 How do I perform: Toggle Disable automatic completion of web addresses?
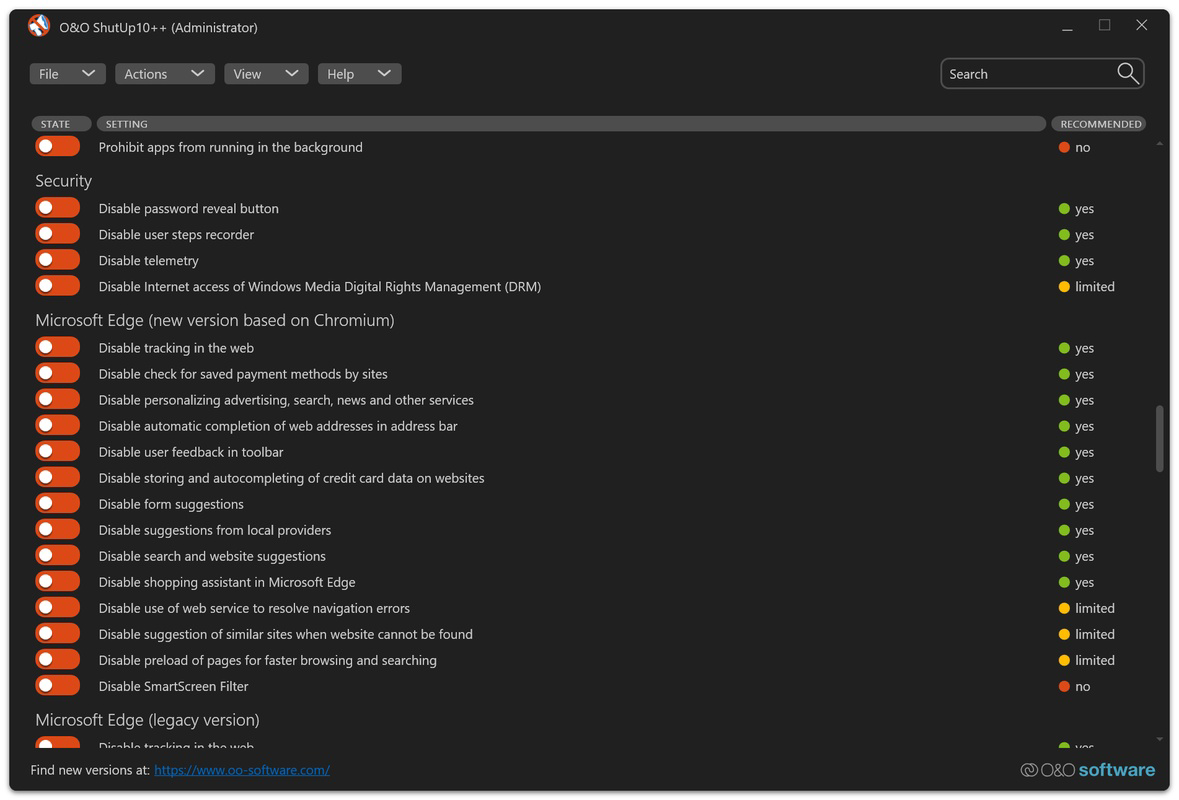[x=57, y=426]
